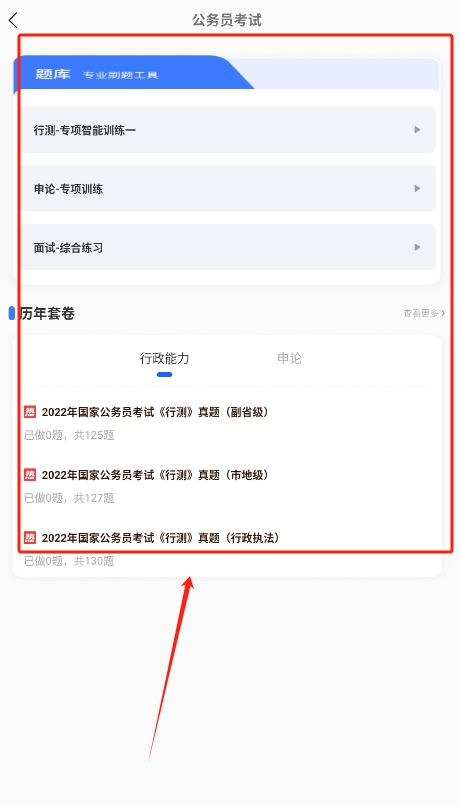460x806 pixels.
Task: Click the blue indicator under 行政能力
Action: pos(164,374)
